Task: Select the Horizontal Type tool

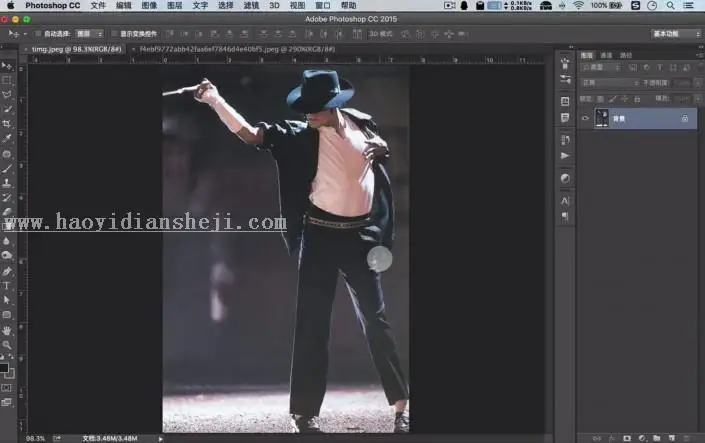Action: point(7,286)
